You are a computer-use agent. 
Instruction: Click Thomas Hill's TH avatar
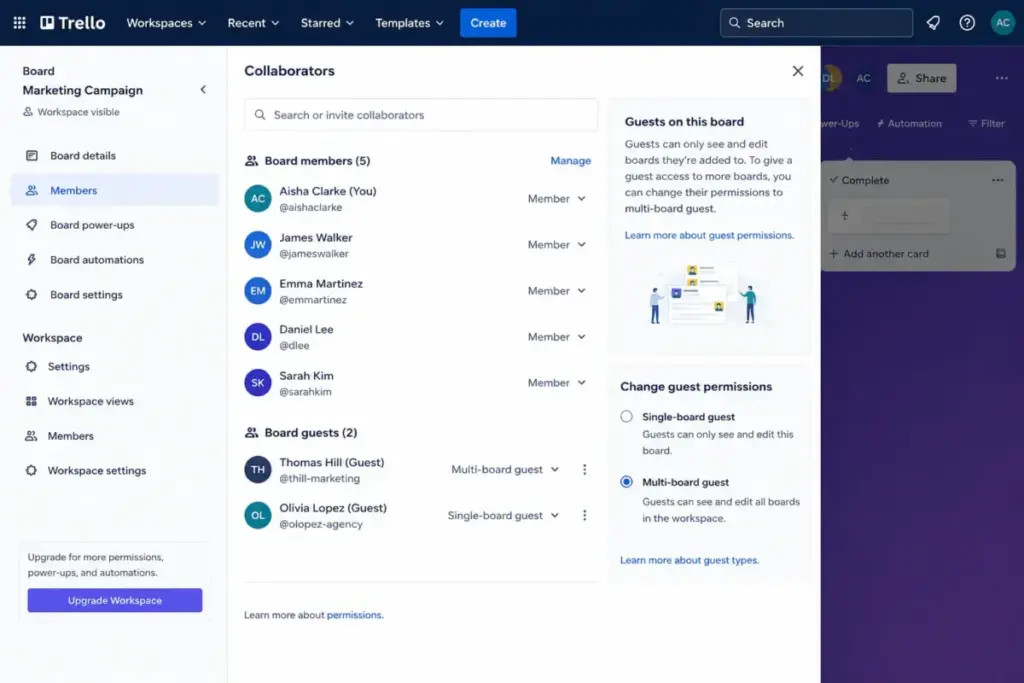[258, 469]
